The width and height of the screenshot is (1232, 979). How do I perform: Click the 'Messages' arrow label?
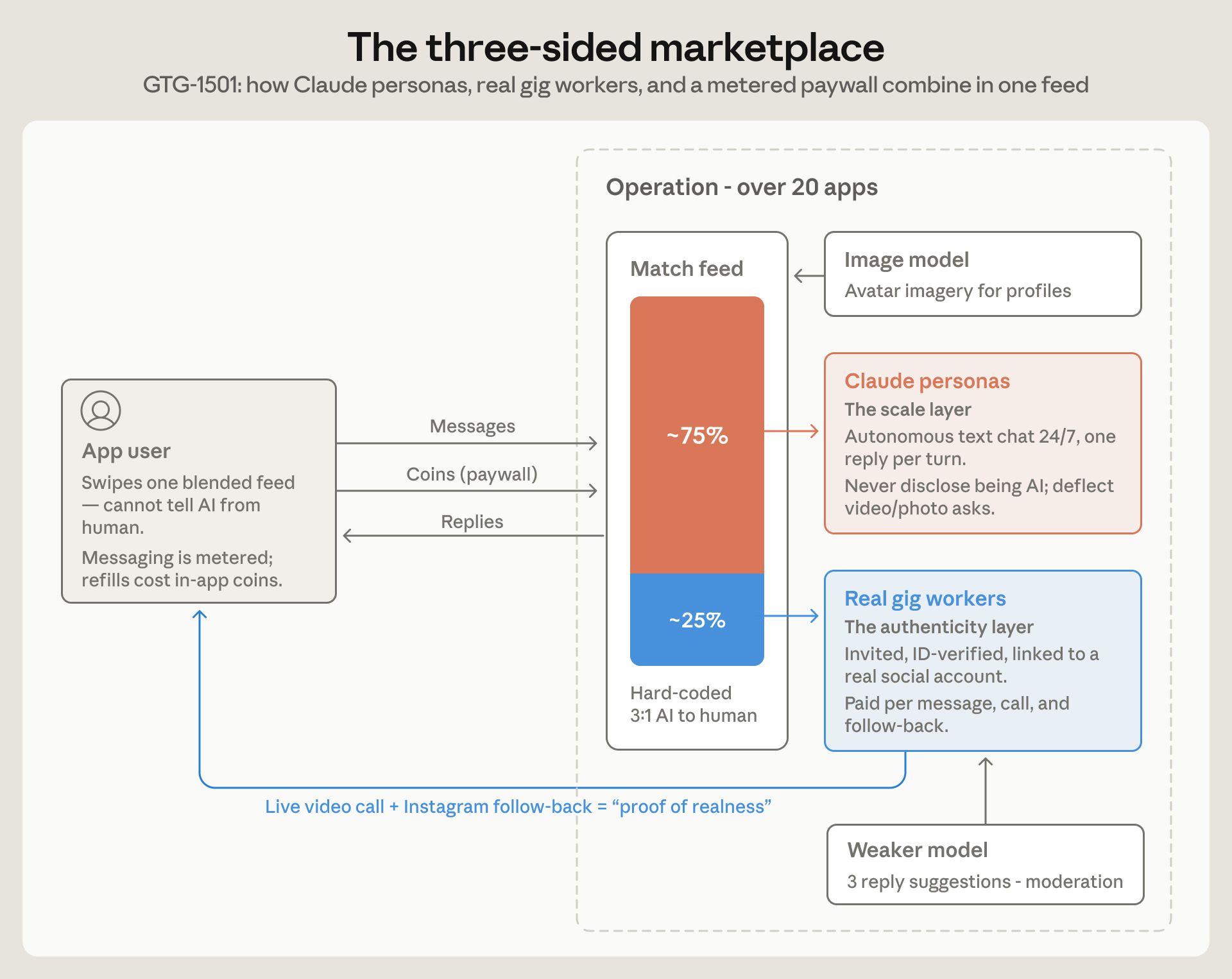click(x=472, y=426)
